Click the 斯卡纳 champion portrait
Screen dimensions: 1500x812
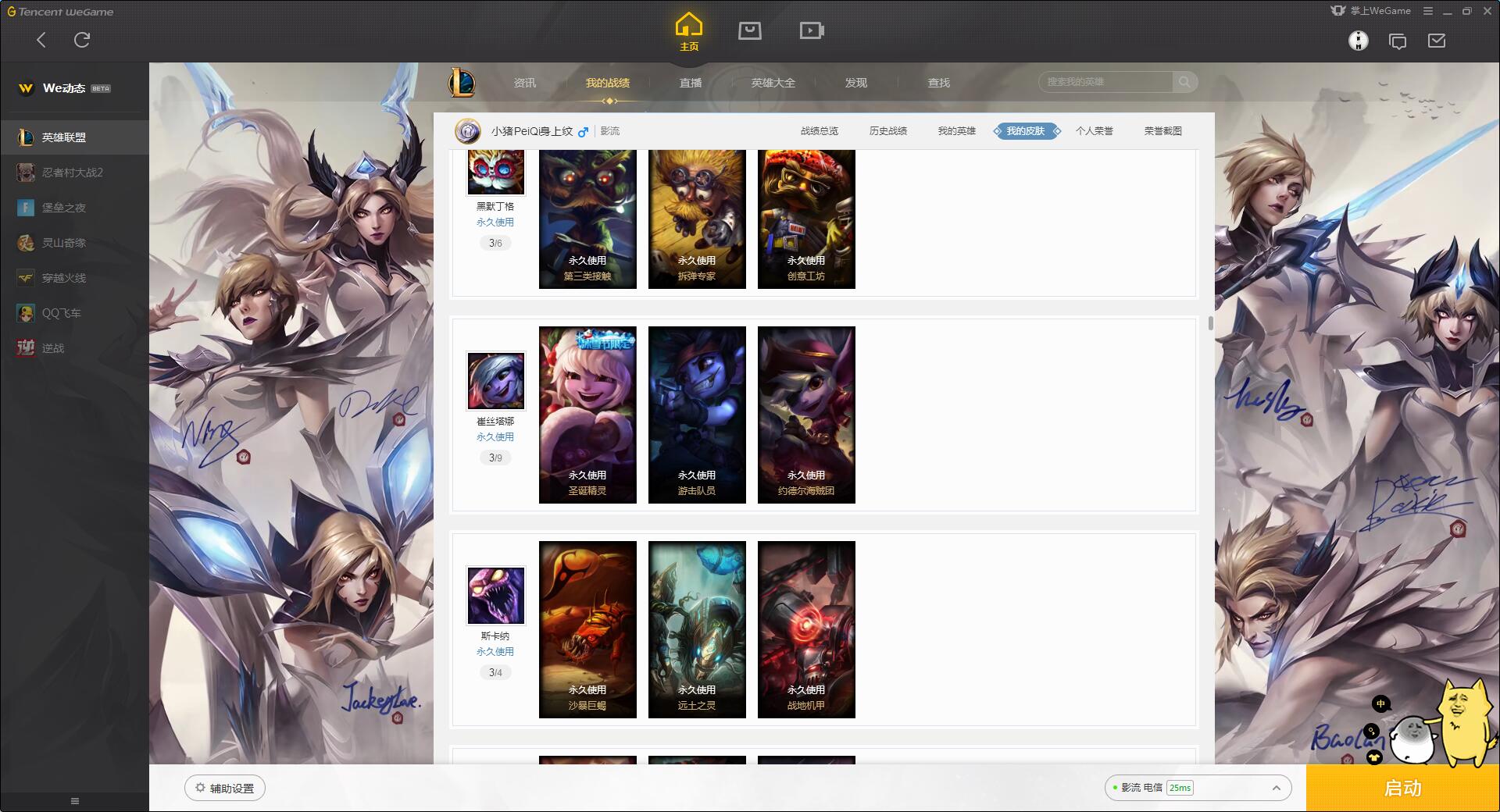point(495,595)
